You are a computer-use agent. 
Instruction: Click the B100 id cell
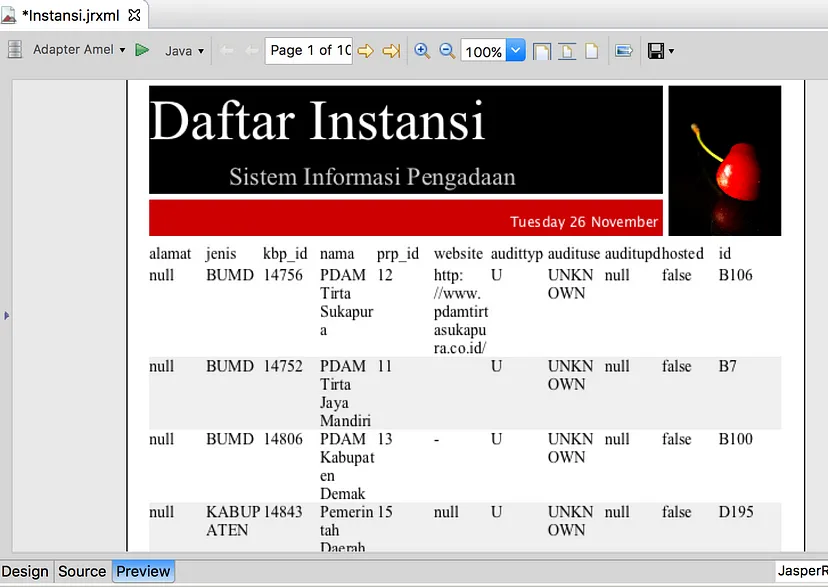(736, 439)
